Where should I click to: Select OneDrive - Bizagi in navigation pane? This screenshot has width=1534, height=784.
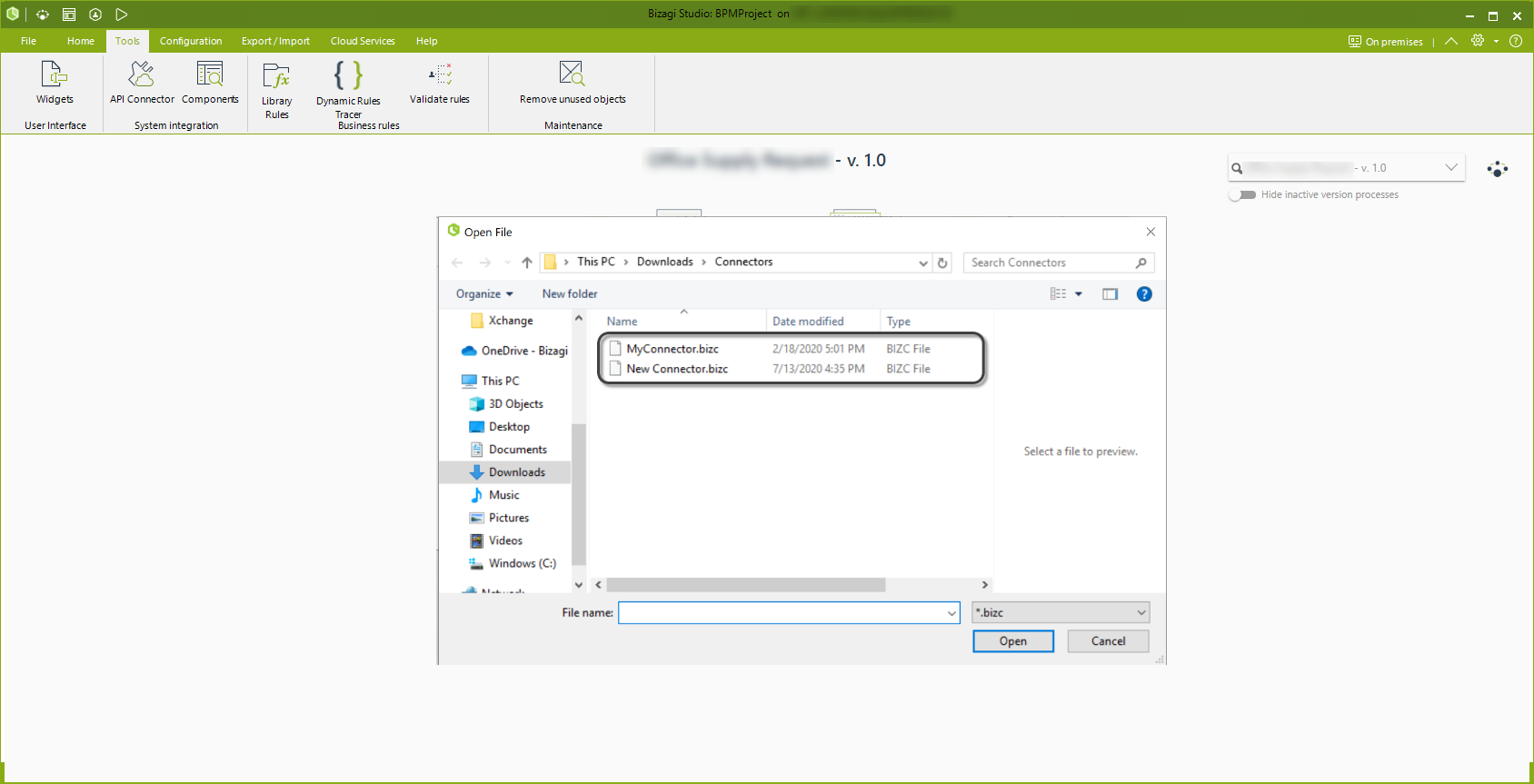[x=514, y=351]
